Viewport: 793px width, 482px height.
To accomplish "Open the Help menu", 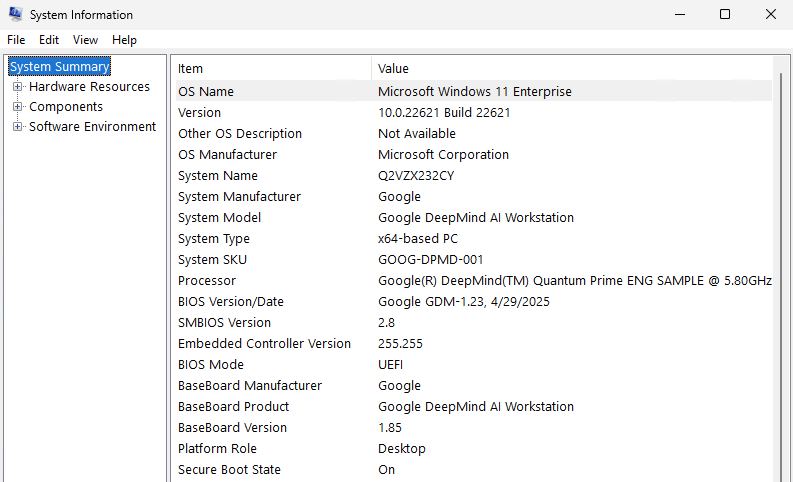I will [x=124, y=39].
